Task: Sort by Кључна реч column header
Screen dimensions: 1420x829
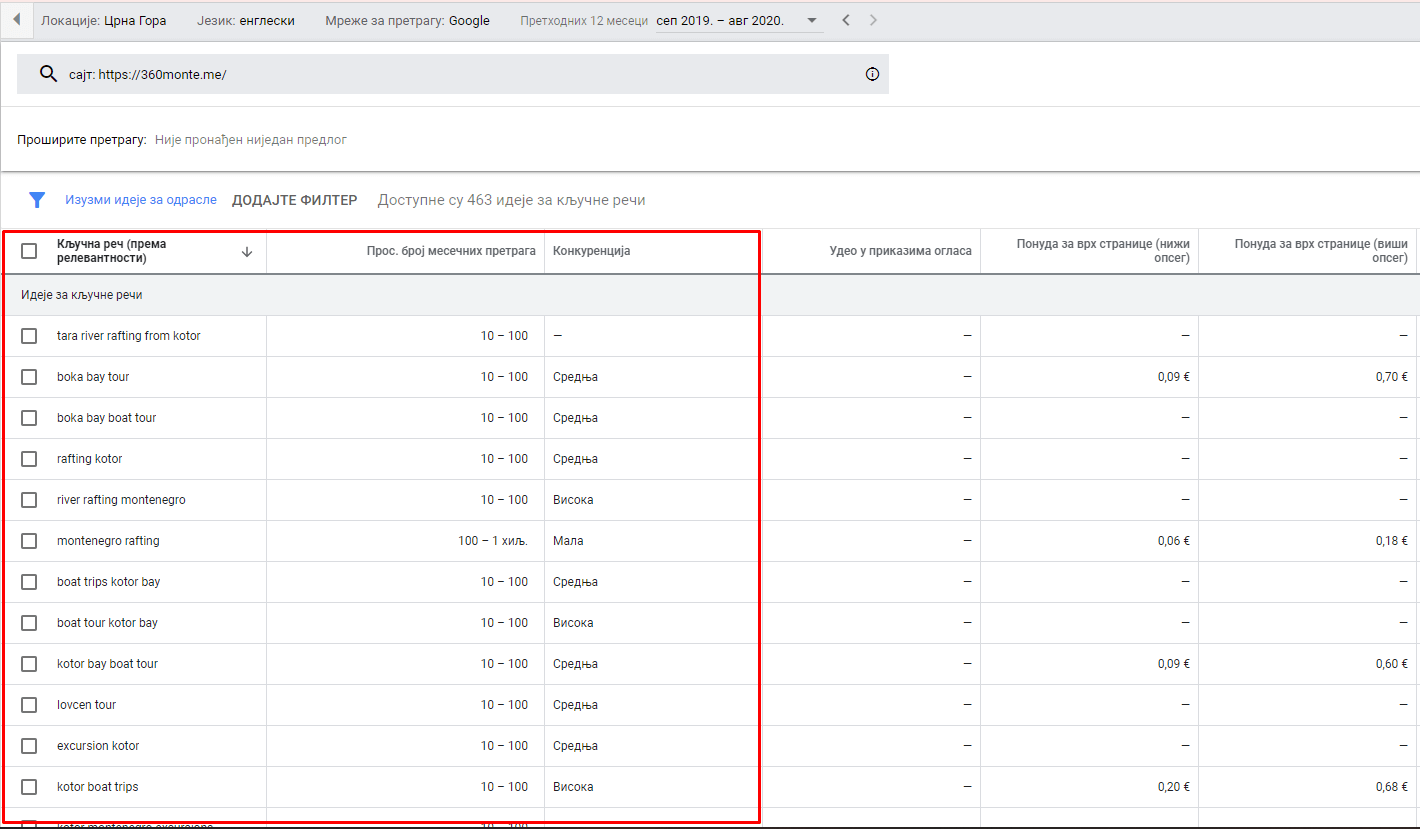Action: (x=111, y=251)
